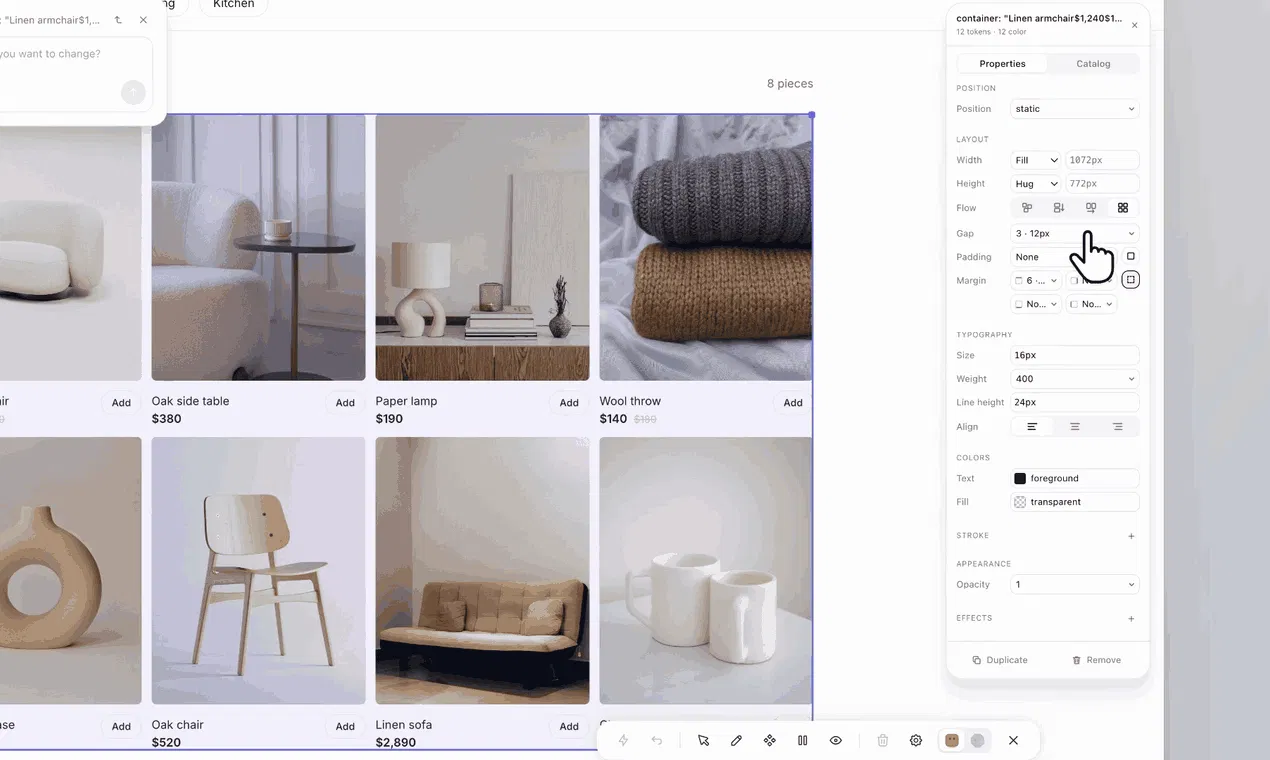
Task: Click the send arrow in chat box
Action: tap(133, 93)
